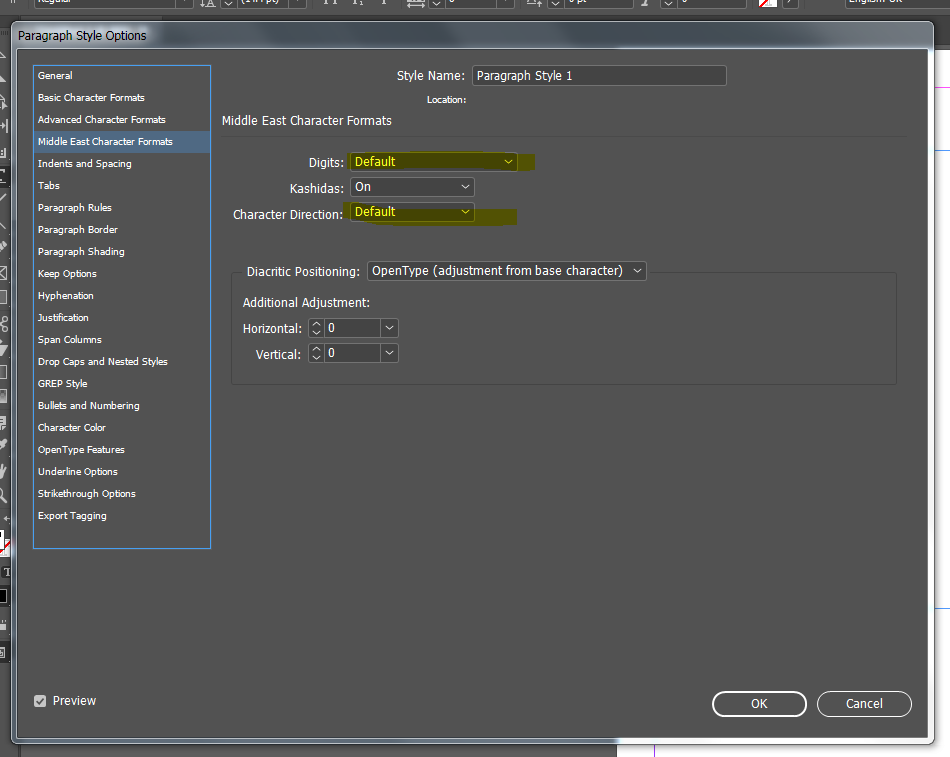950x757 pixels.
Task: Open the Paragraph Shading category
Action: pyautogui.click(x=122, y=252)
